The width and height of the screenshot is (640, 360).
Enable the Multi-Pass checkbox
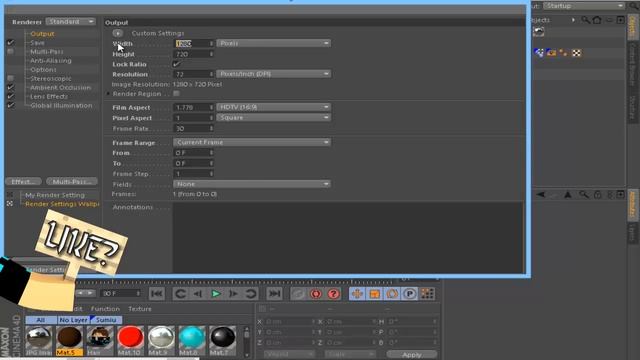tap(11, 51)
